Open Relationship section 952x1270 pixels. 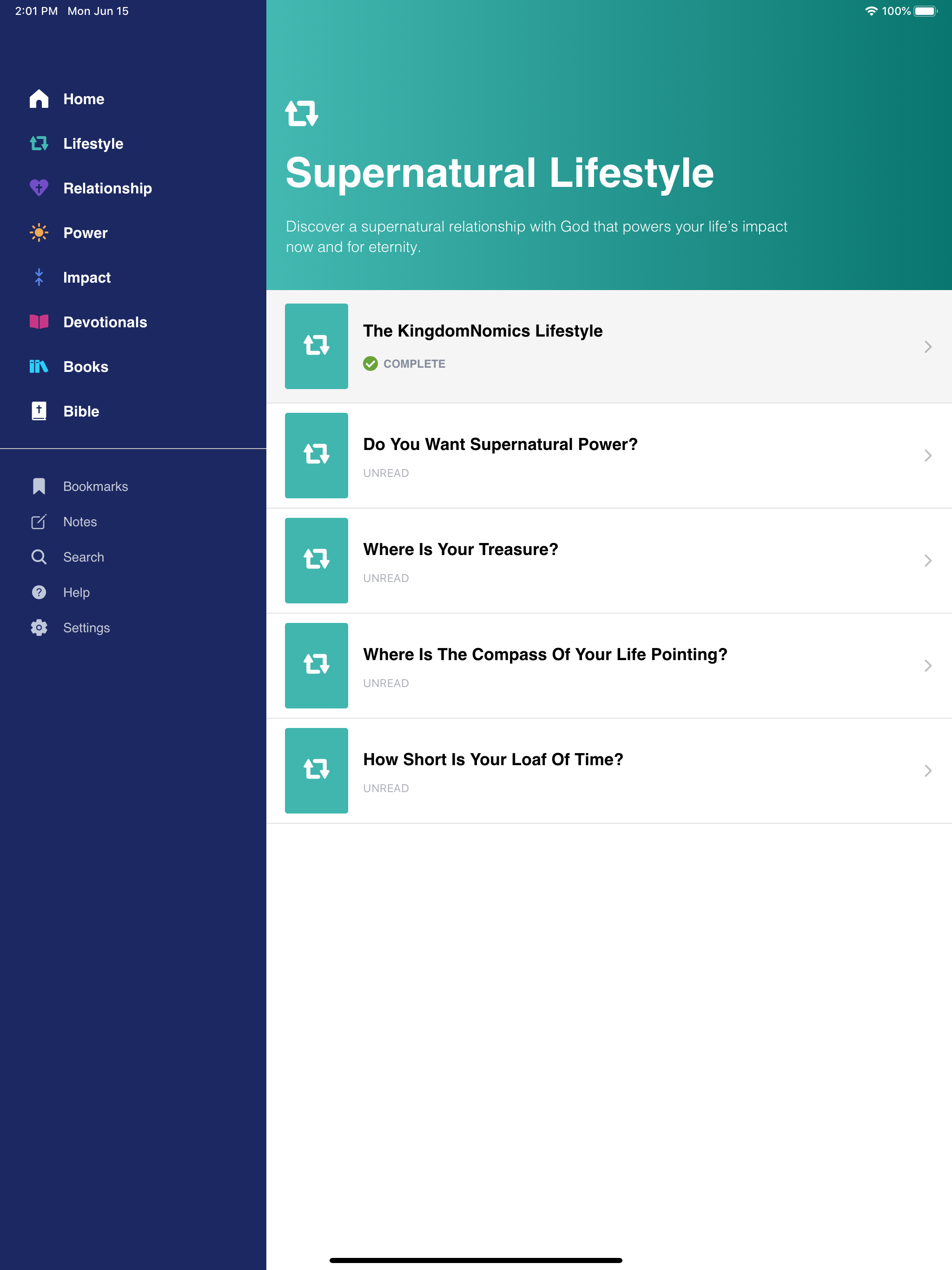click(x=107, y=188)
